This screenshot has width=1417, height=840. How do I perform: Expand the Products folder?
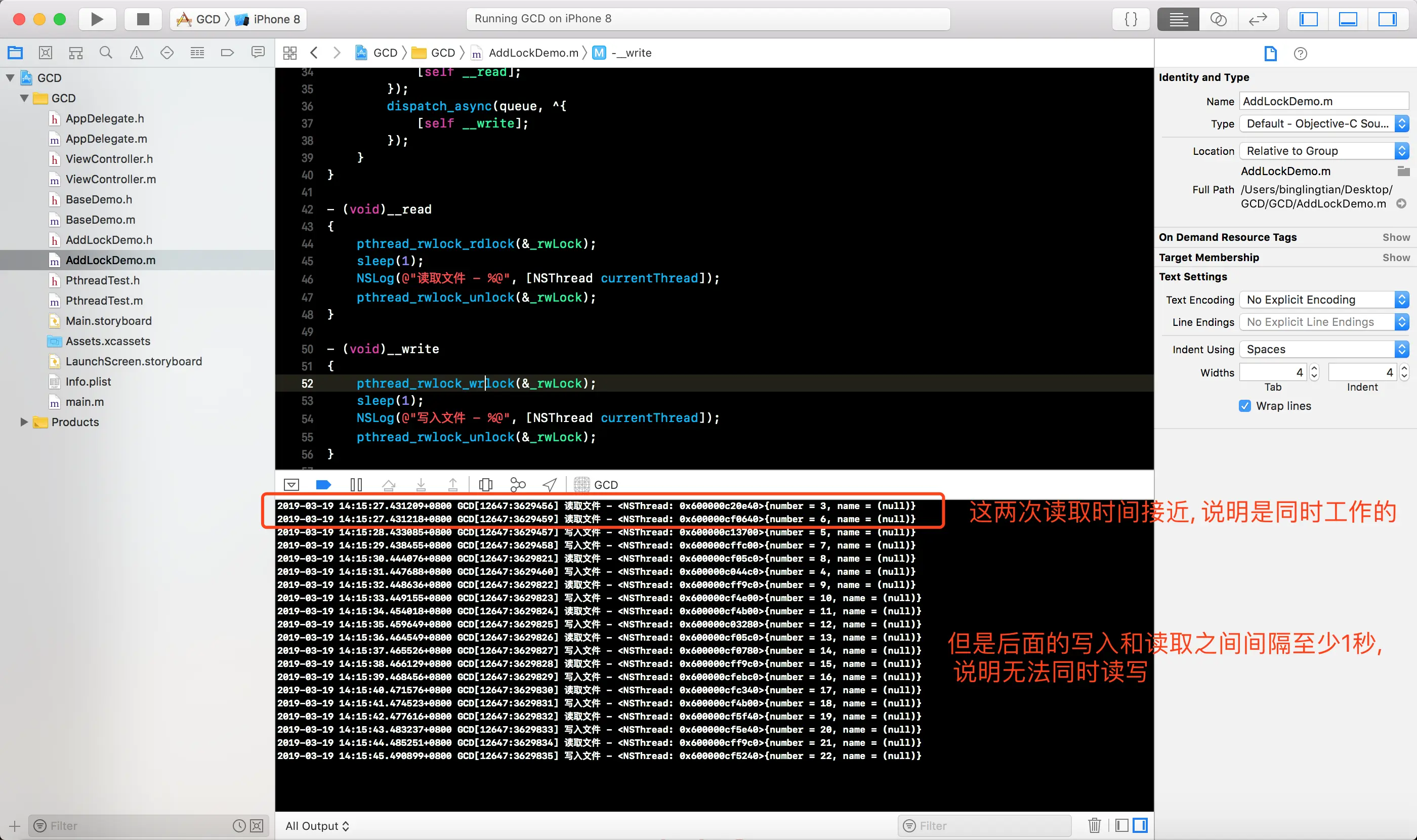pyautogui.click(x=24, y=422)
